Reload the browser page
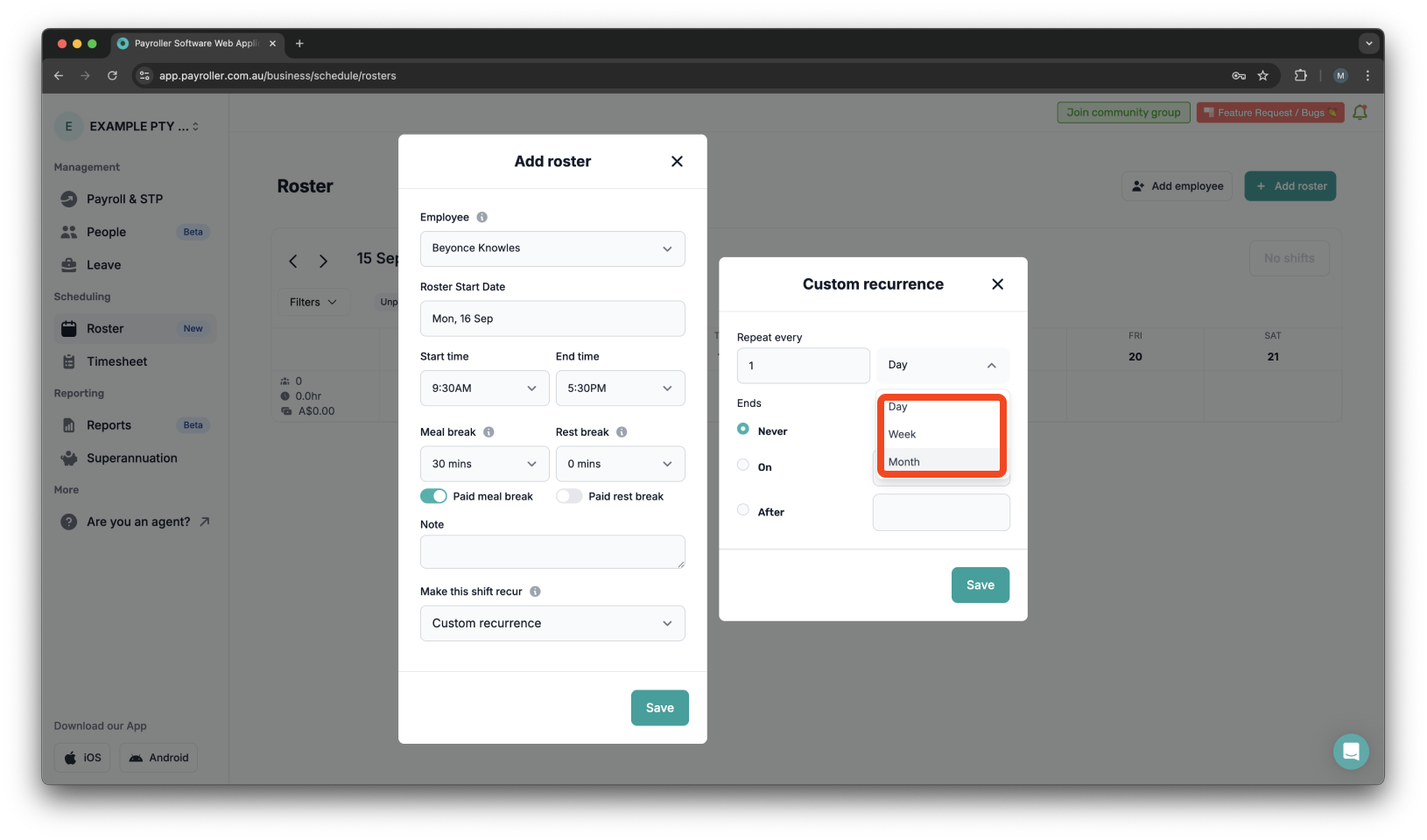The height and width of the screenshot is (840, 1427). (112, 76)
